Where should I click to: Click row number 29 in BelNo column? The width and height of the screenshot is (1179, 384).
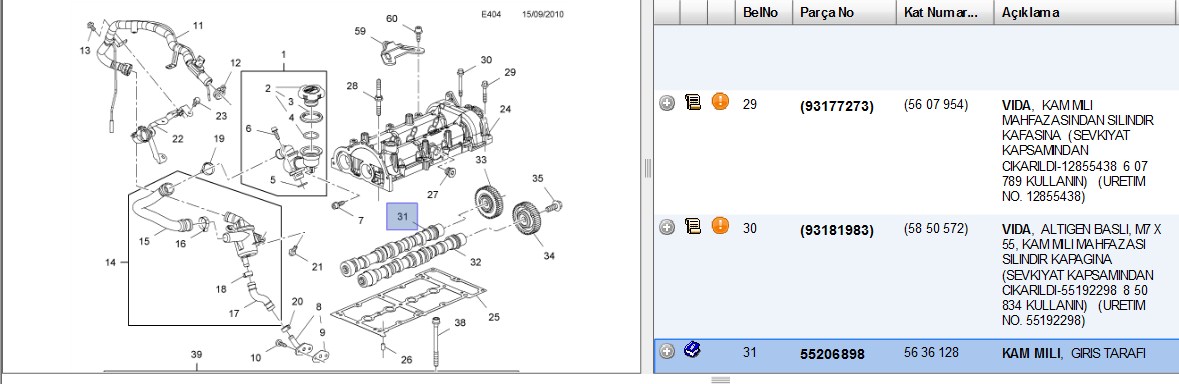pyautogui.click(x=750, y=104)
